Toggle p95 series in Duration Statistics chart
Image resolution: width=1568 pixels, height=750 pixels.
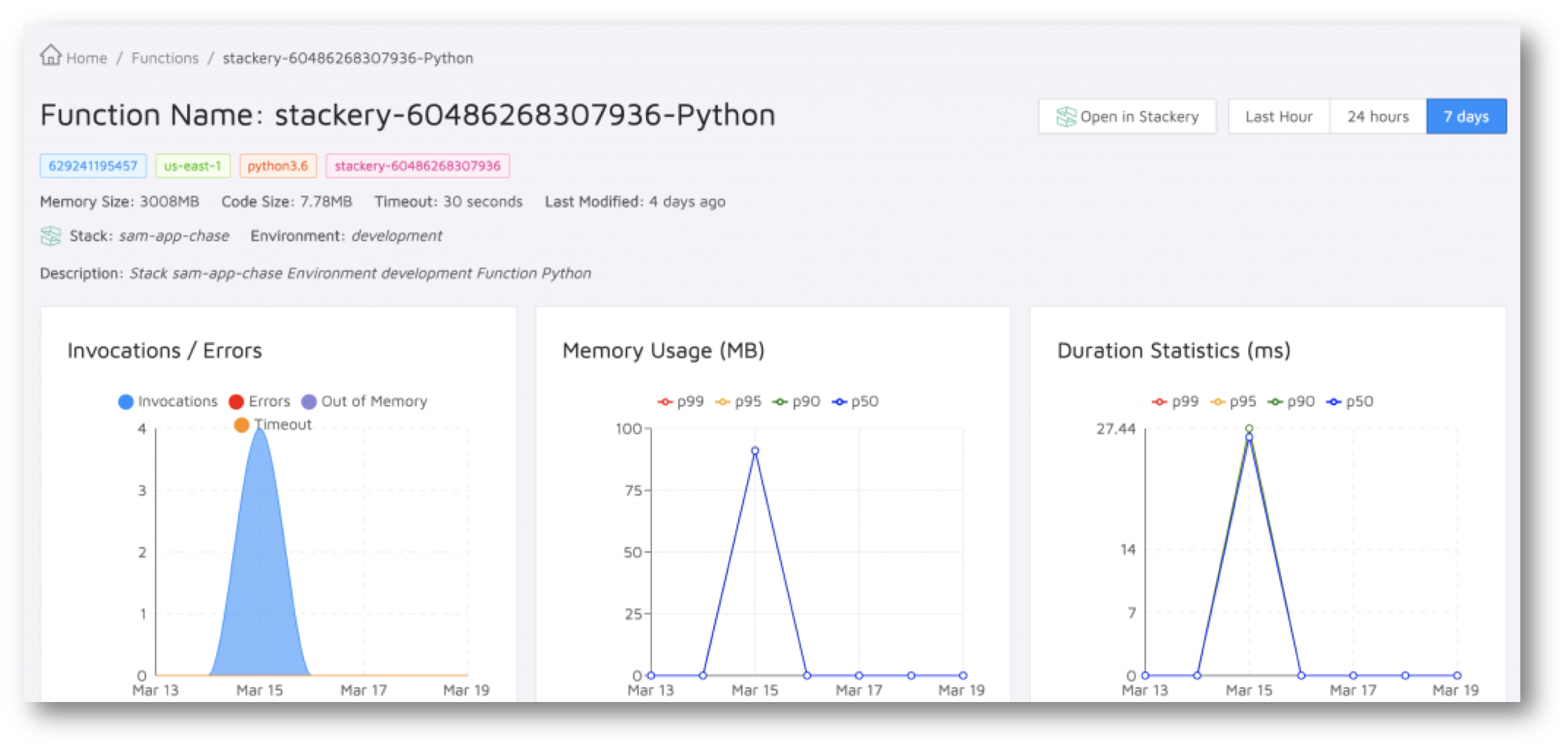pos(1233,401)
